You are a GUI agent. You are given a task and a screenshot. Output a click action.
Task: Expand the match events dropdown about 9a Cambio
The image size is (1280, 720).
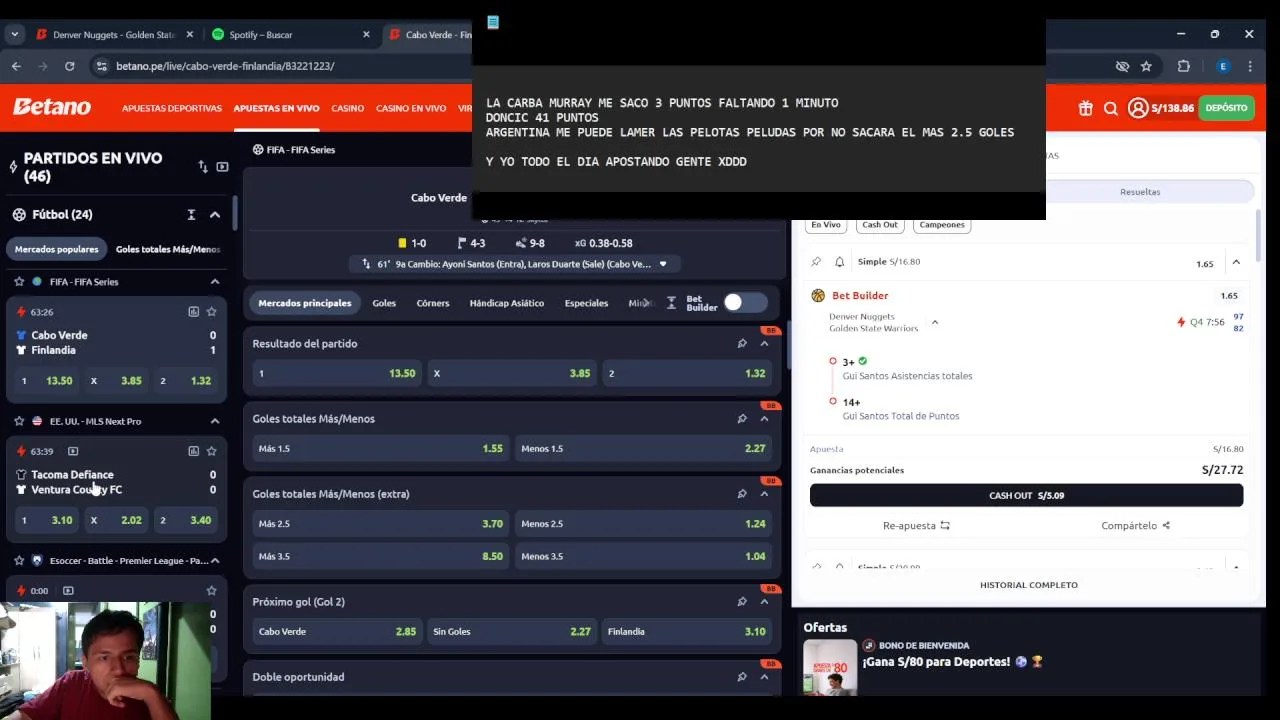pos(662,264)
